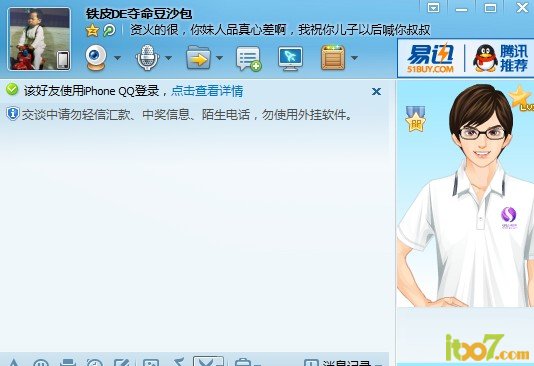Expand the voice call options arrow
The image size is (534, 366).
click(x=168, y=58)
